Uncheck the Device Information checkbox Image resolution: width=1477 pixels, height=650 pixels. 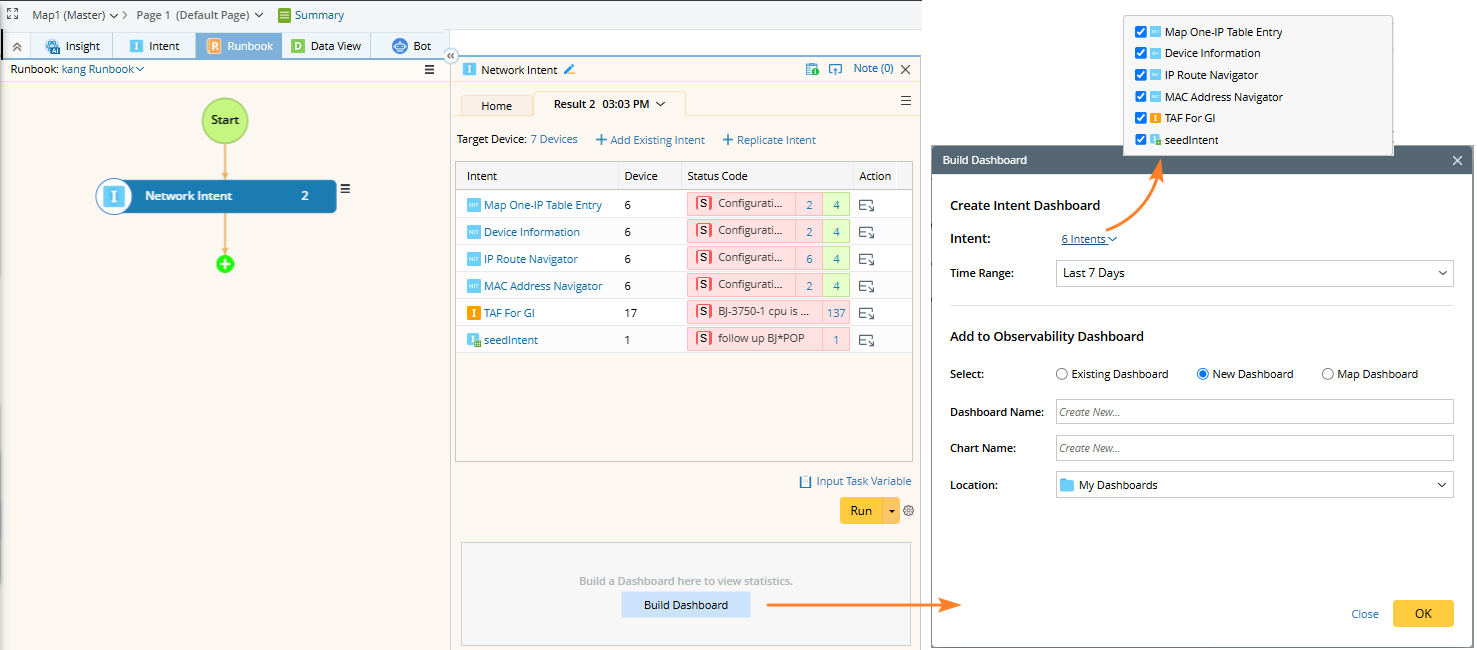tap(1141, 53)
